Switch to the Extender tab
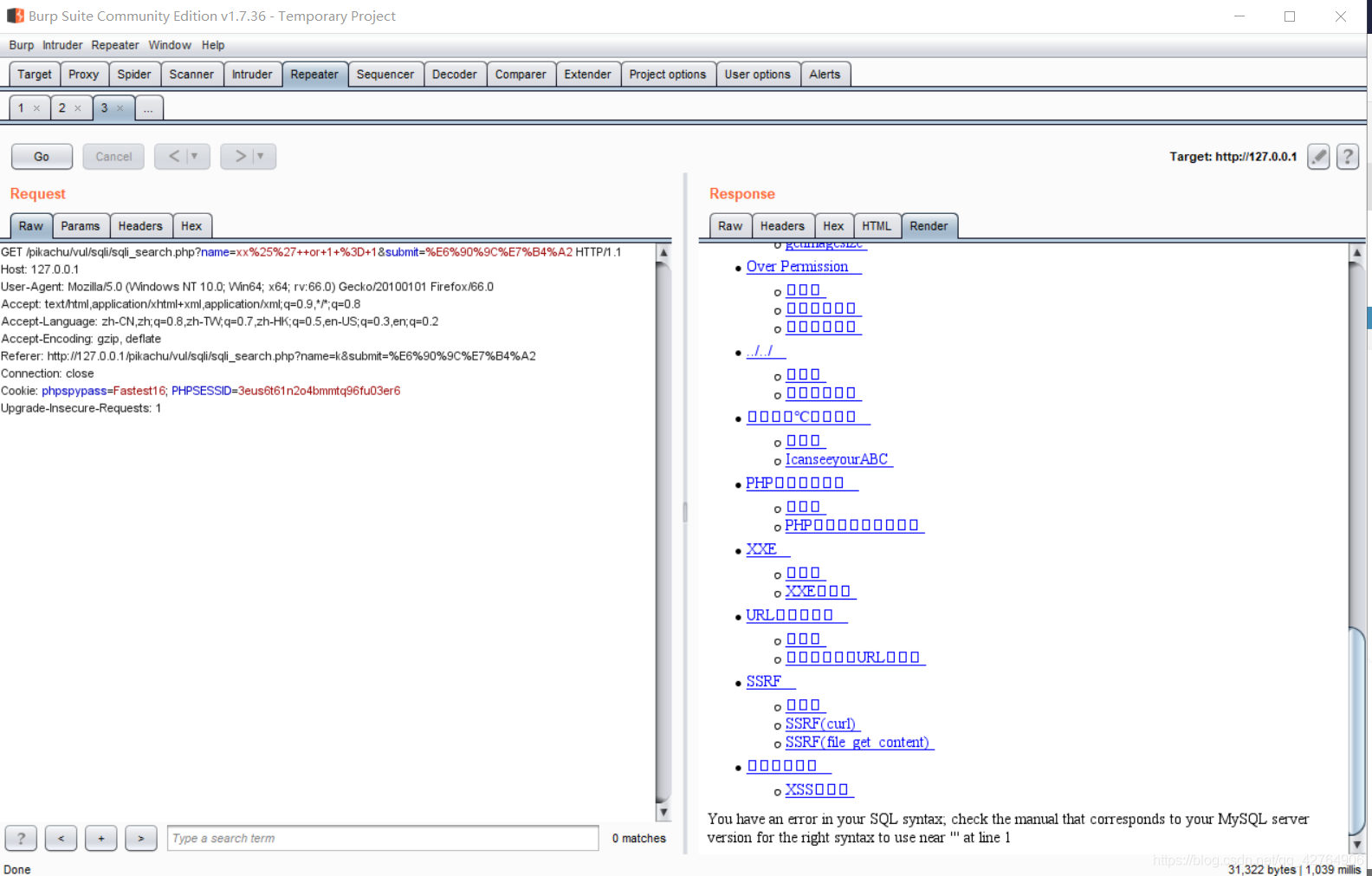 point(588,75)
